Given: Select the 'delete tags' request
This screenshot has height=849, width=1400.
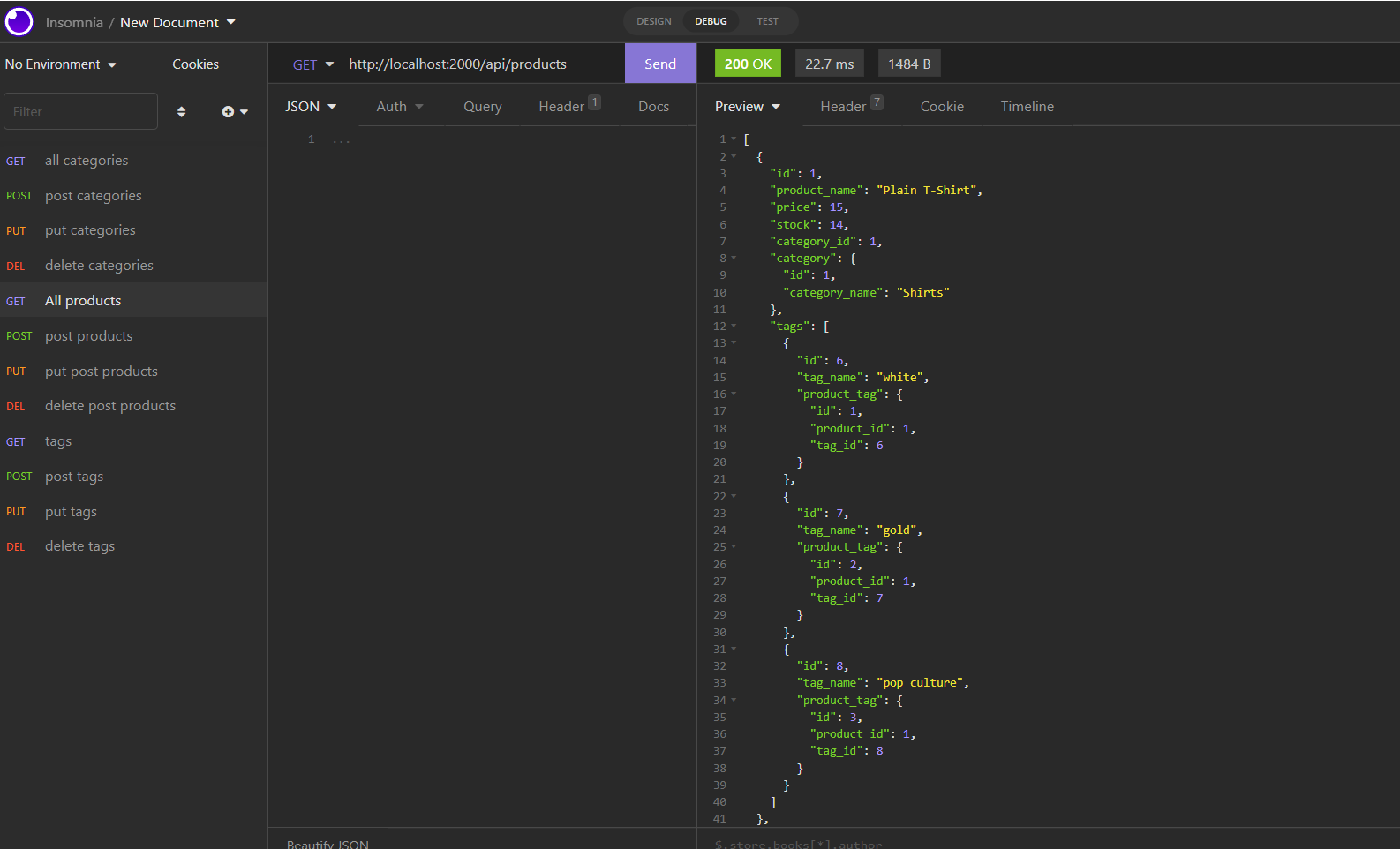Looking at the screenshot, I should [x=133, y=546].
